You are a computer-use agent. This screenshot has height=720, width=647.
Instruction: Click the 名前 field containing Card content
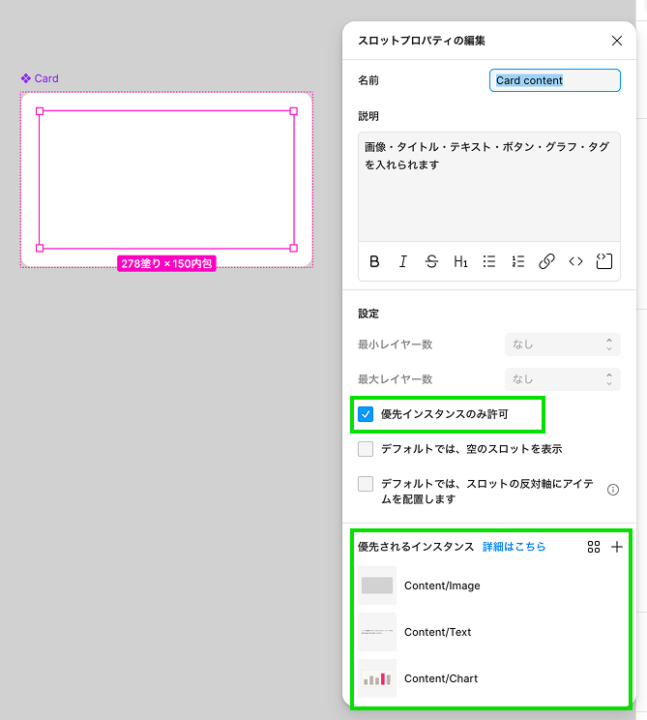[555, 80]
